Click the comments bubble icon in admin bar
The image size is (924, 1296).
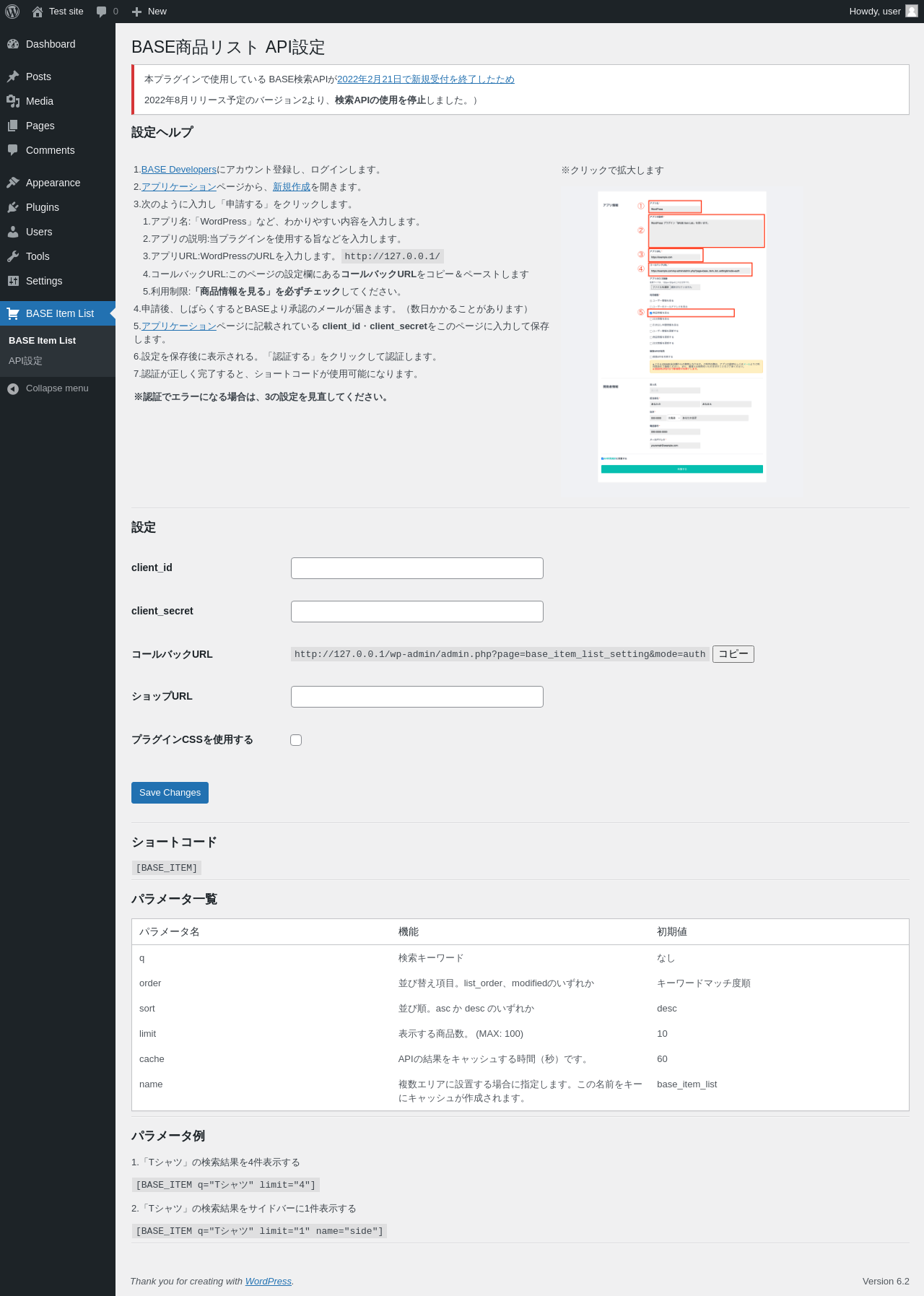[101, 12]
